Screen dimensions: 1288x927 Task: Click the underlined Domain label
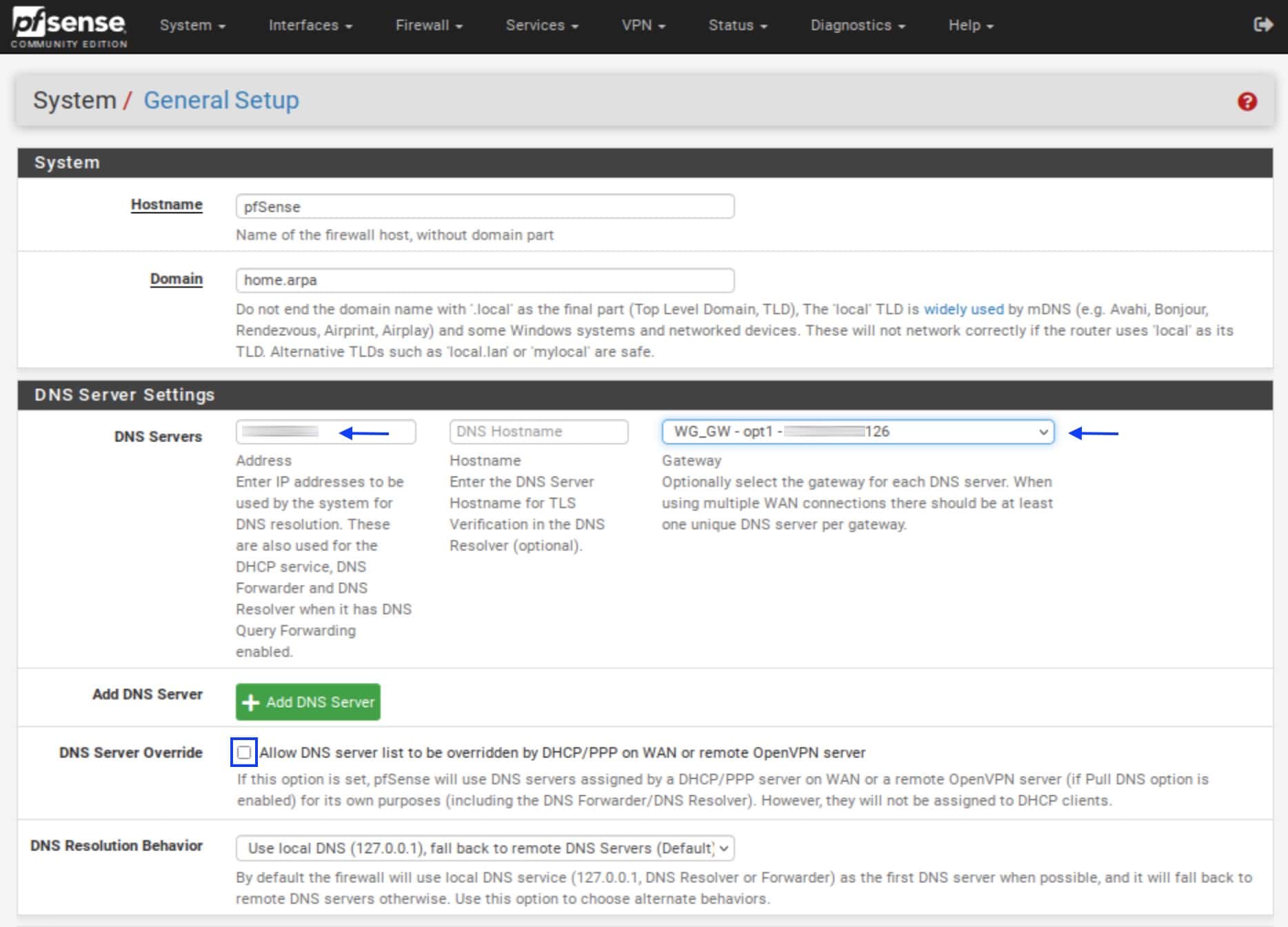click(x=177, y=279)
